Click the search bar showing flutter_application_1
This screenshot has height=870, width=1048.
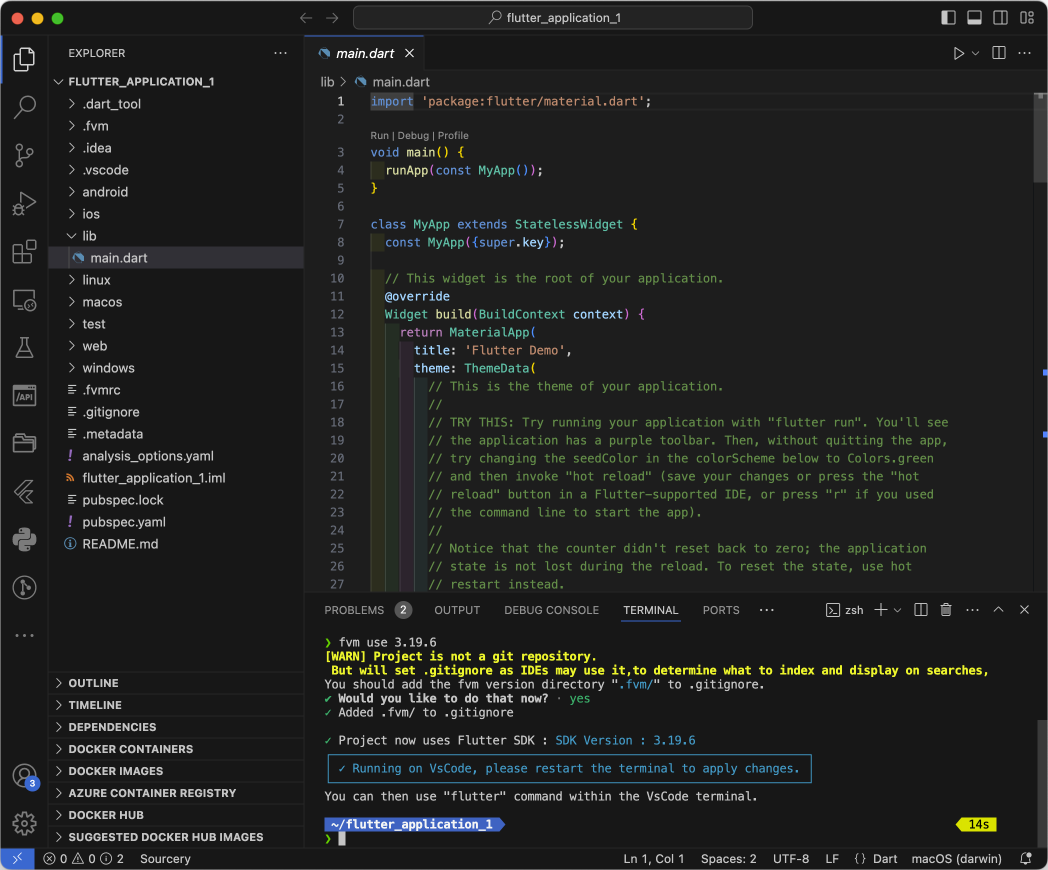(x=553, y=18)
